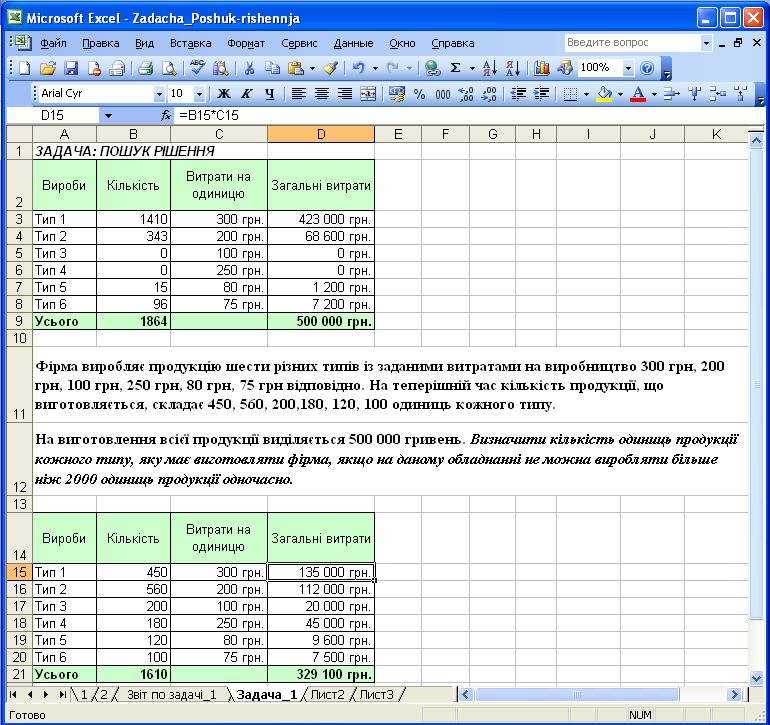Open the Drawing toolbar icon

[x=565, y=68]
